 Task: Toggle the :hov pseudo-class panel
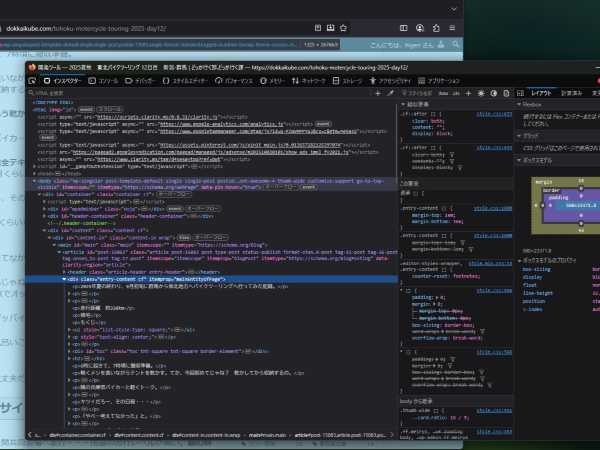pos(443,92)
